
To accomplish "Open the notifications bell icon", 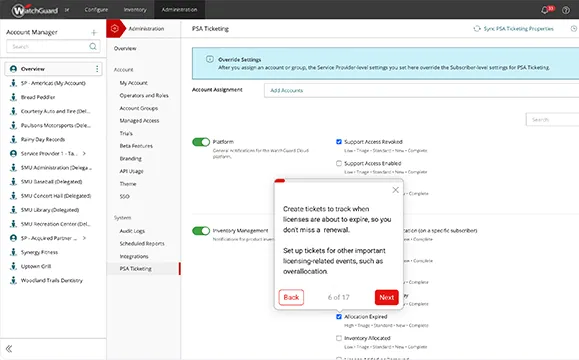I will 545,10.
